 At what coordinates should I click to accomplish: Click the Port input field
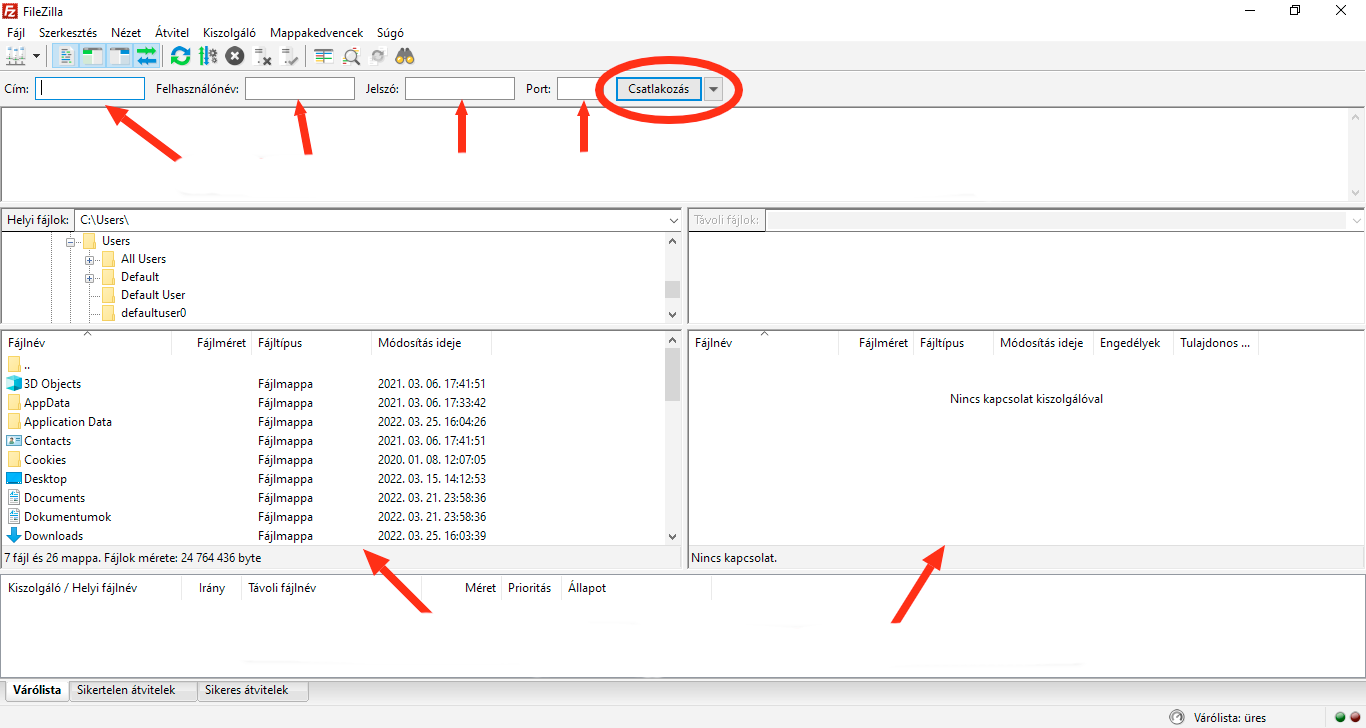click(581, 89)
